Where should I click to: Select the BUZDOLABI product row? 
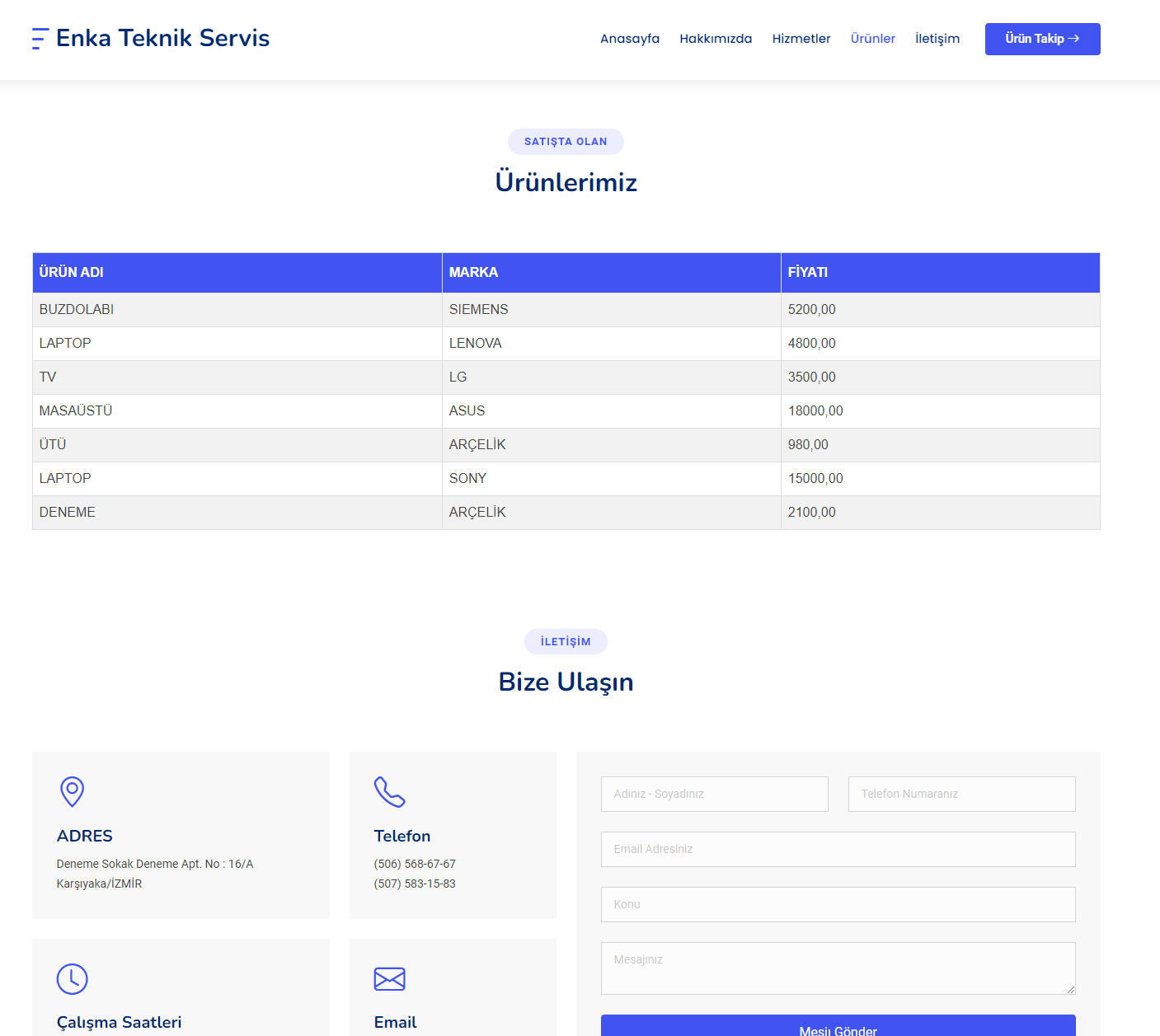77,310
